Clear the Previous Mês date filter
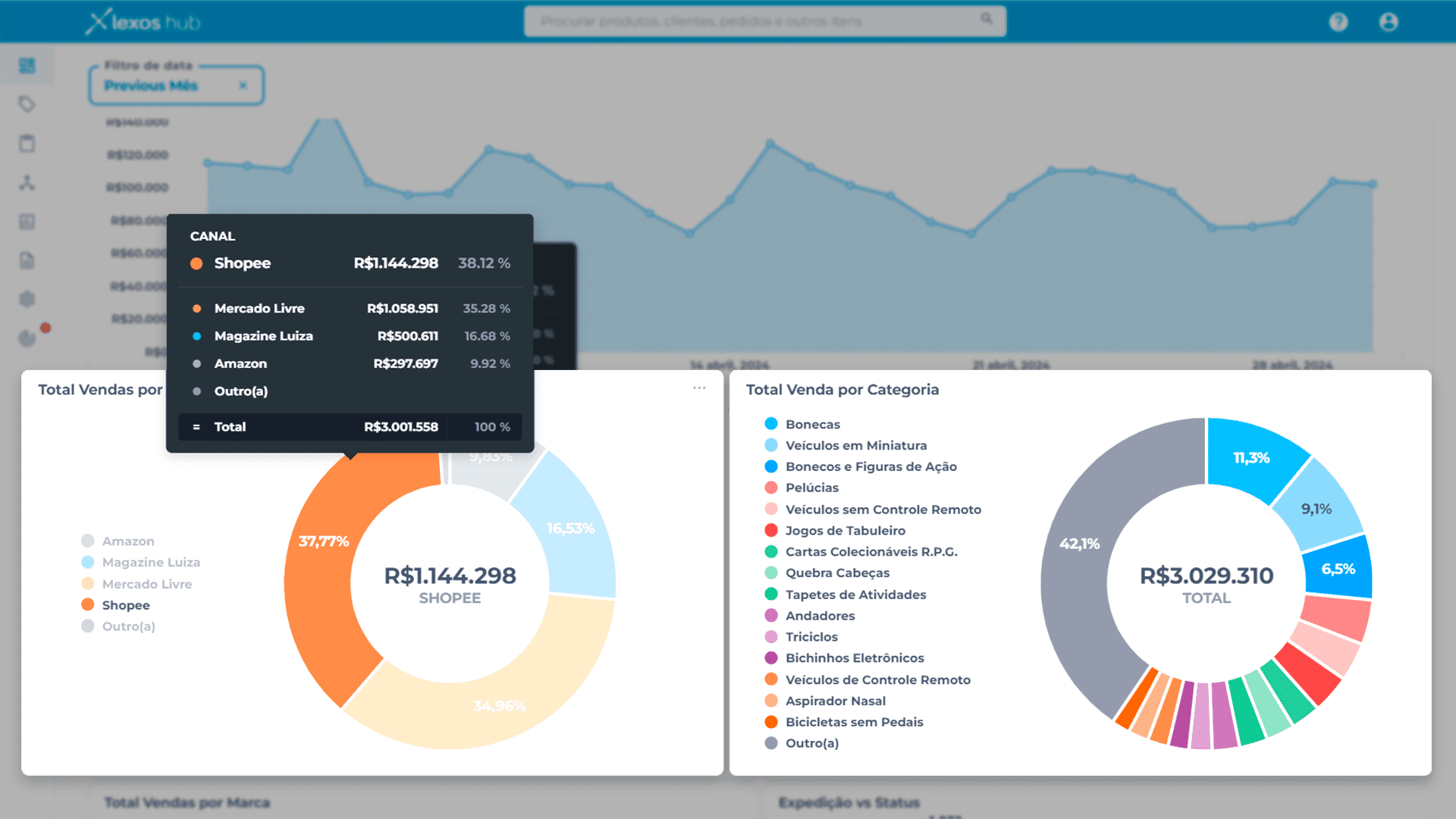This screenshot has height=819, width=1456. (243, 86)
